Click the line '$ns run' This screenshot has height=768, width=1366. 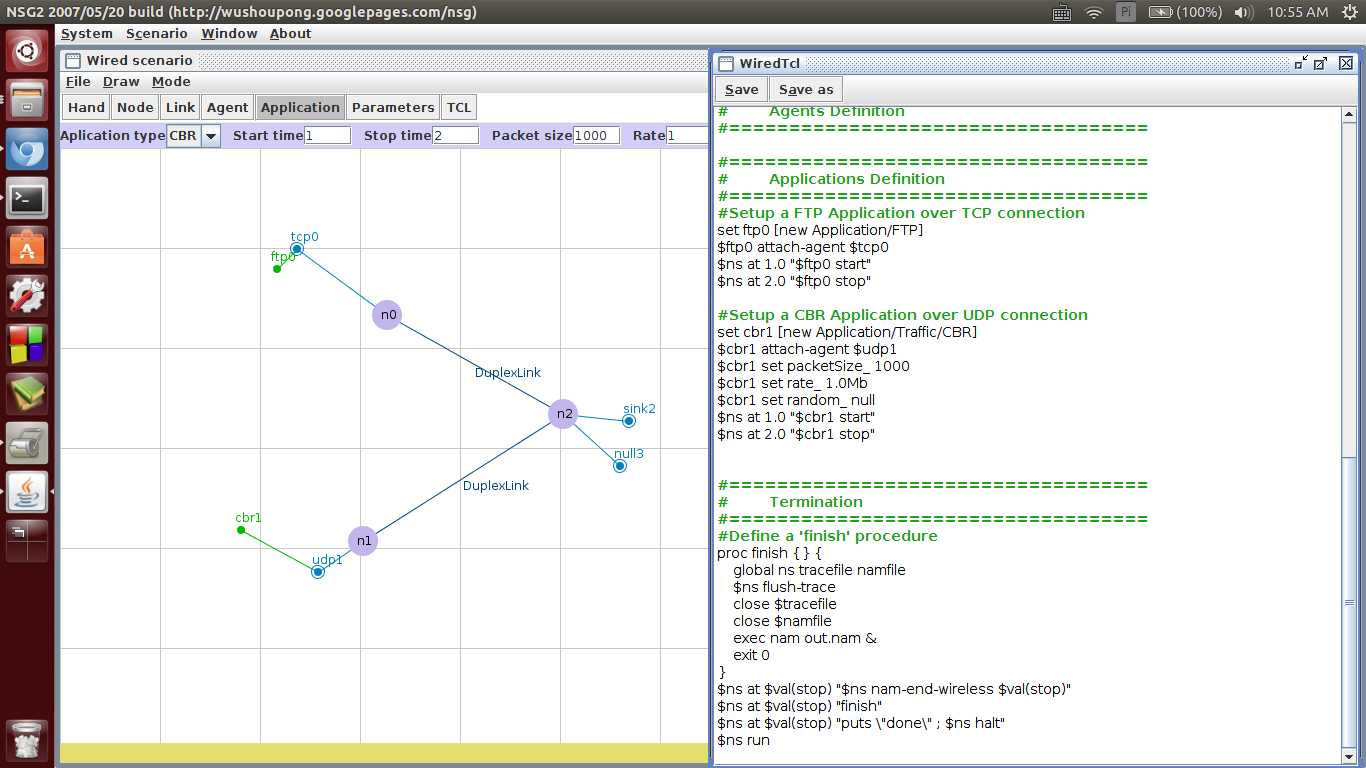click(743, 740)
